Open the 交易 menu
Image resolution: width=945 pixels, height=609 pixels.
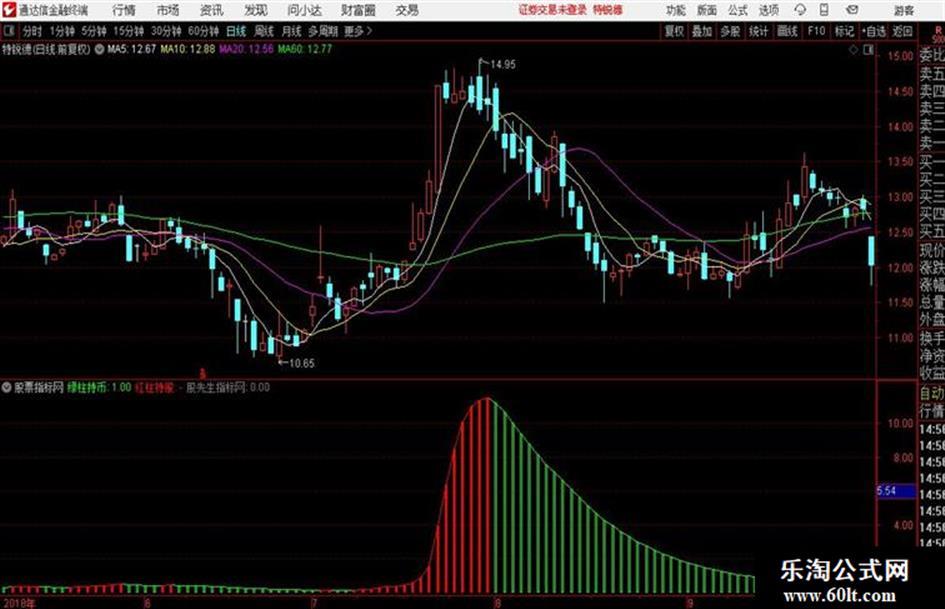click(x=407, y=10)
